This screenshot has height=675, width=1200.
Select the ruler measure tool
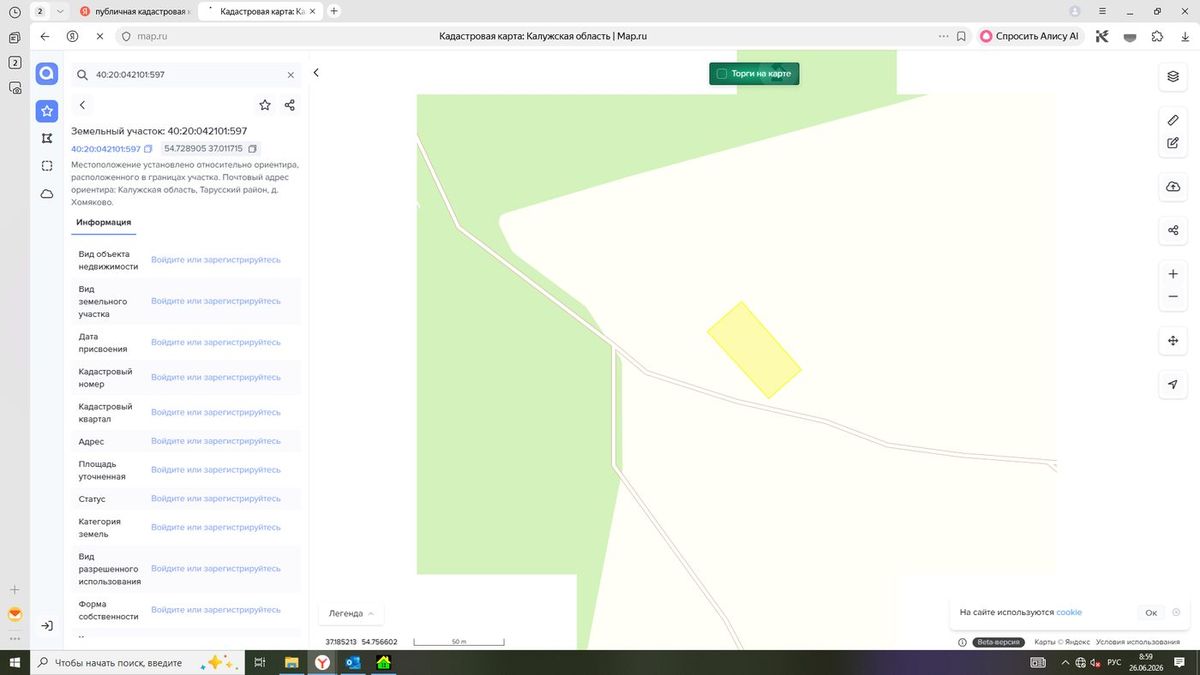point(1173,120)
